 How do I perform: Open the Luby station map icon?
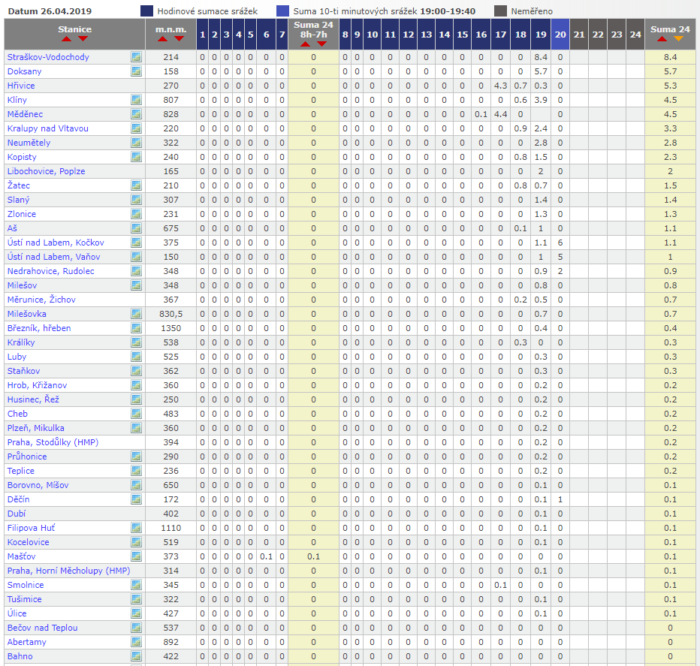[136, 357]
